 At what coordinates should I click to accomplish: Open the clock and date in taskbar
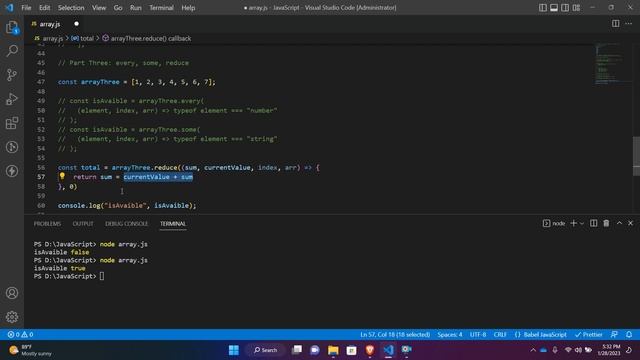pyautogui.click(x=609, y=350)
